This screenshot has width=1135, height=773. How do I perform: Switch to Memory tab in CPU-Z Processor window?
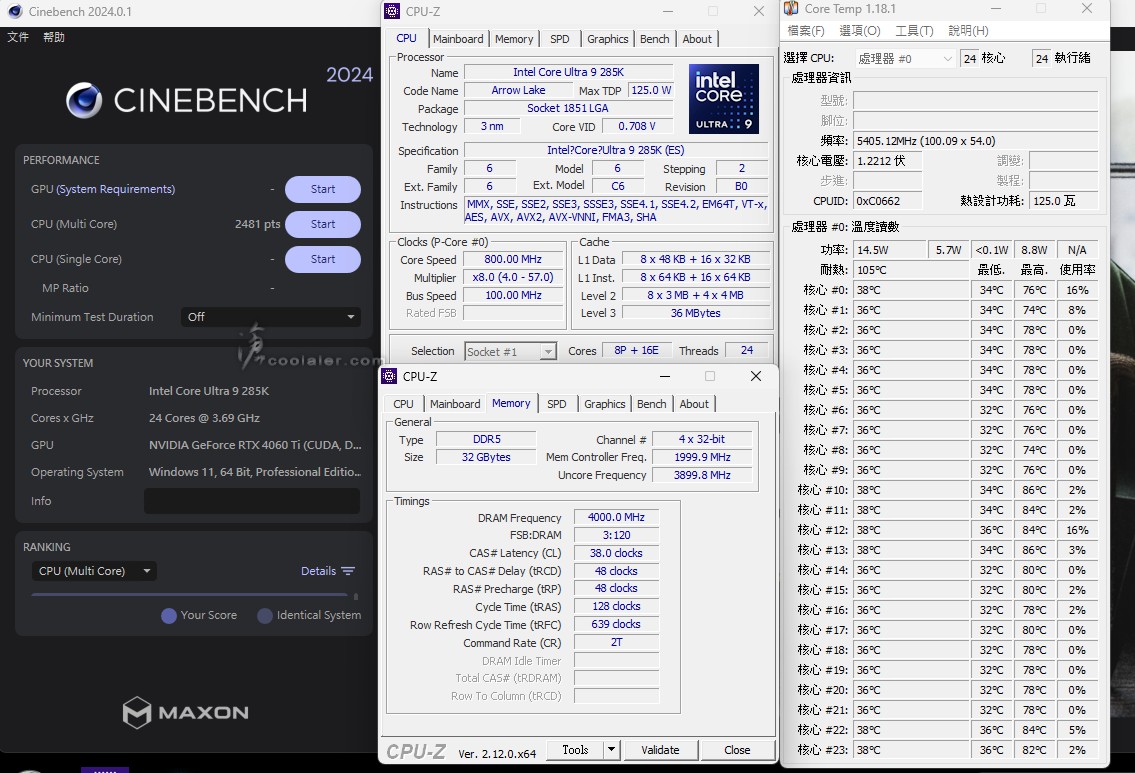514,39
